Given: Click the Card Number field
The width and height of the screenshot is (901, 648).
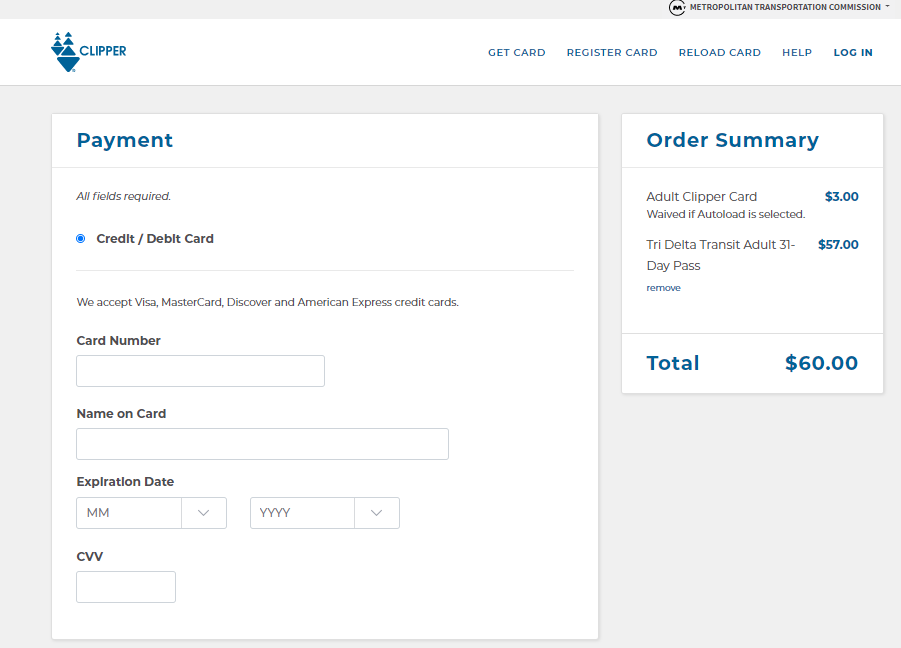Looking at the screenshot, I should (201, 371).
